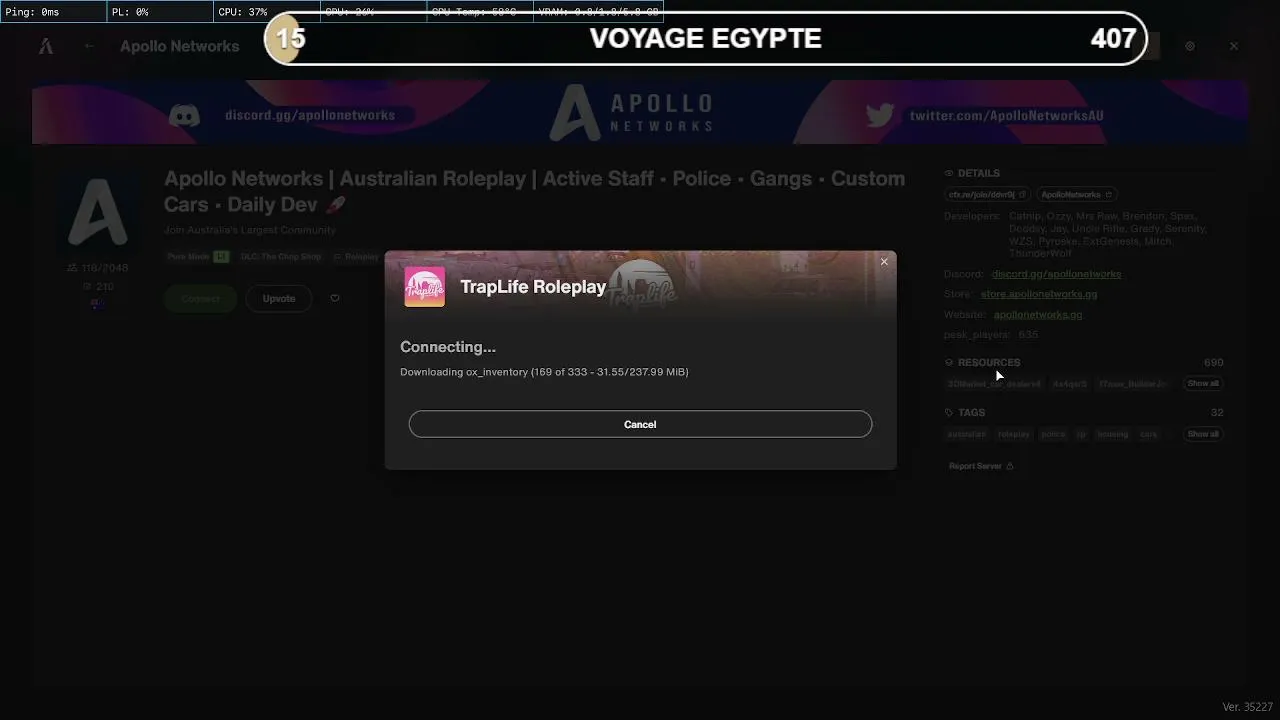Click the DETAILS section heading

coord(979,173)
